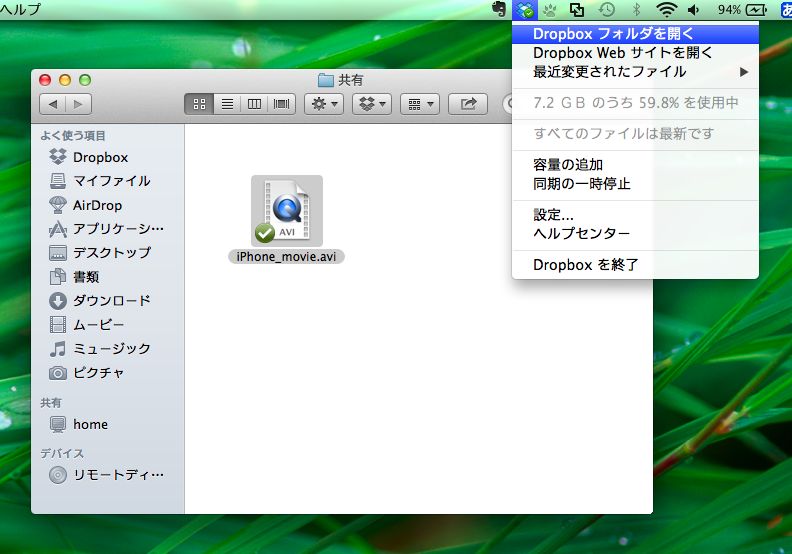The width and height of the screenshot is (792, 554).
Task: Go forward in Finder history
Action: coord(78,104)
